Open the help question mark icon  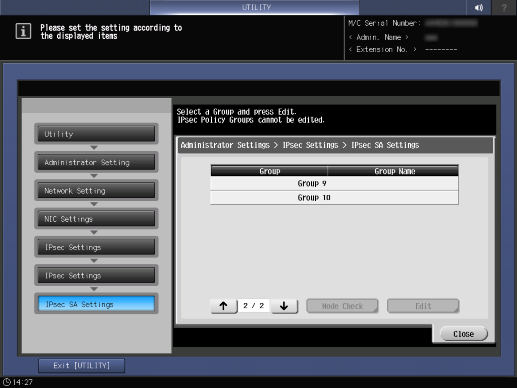(x=504, y=7)
